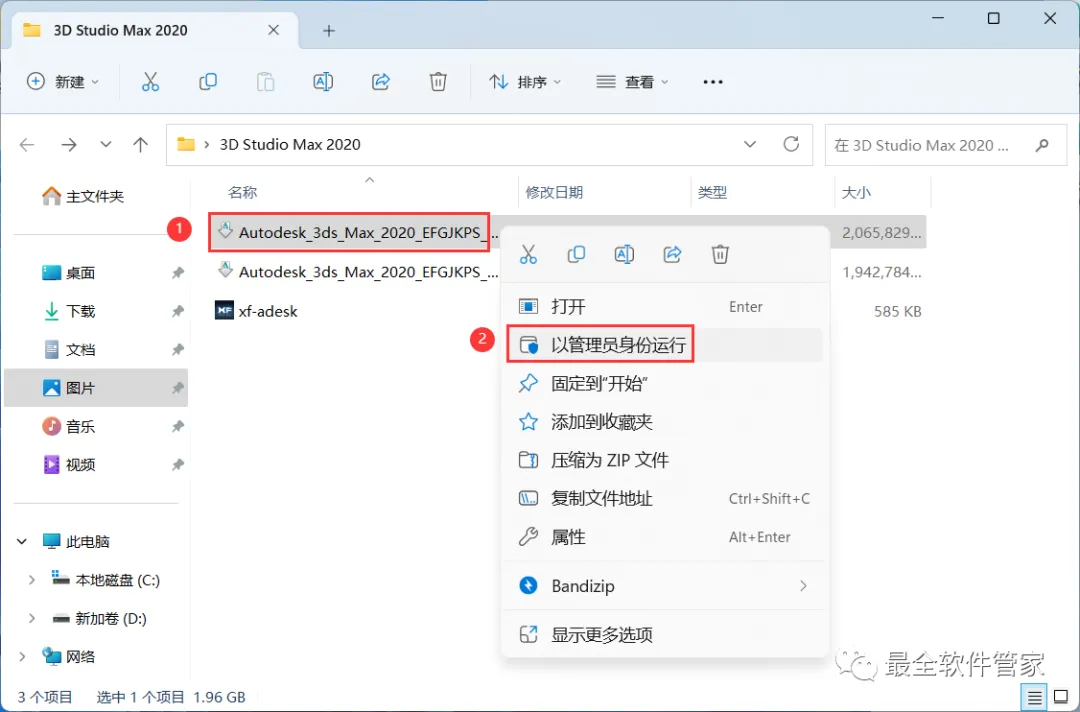
Task: Add a new tab with the plus button
Action: tap(329, 30)
